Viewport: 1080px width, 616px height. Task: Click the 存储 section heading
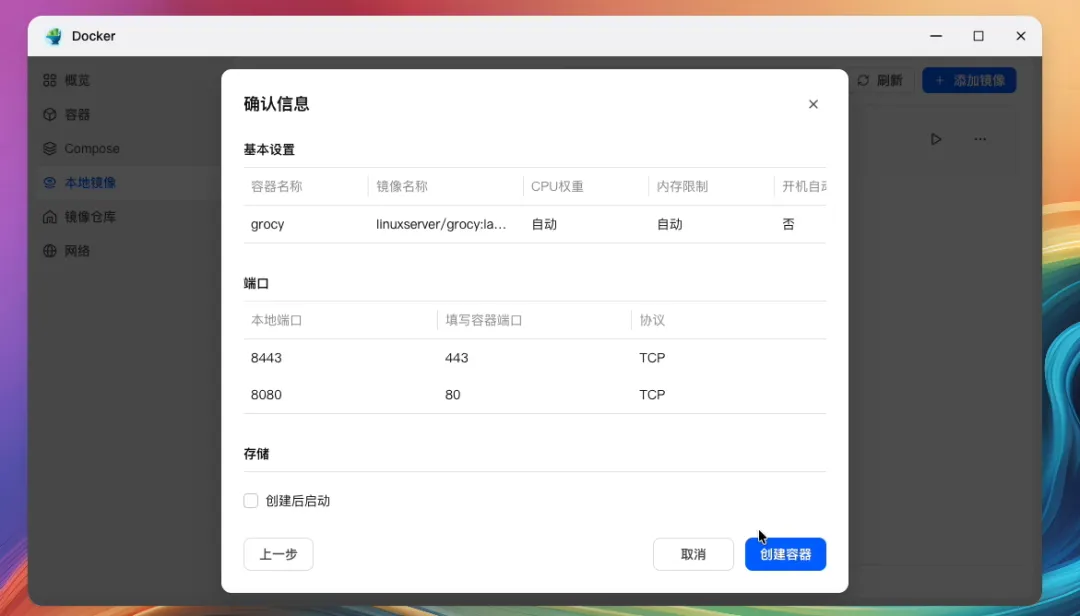pyautogui.click(x=256, y=453)
